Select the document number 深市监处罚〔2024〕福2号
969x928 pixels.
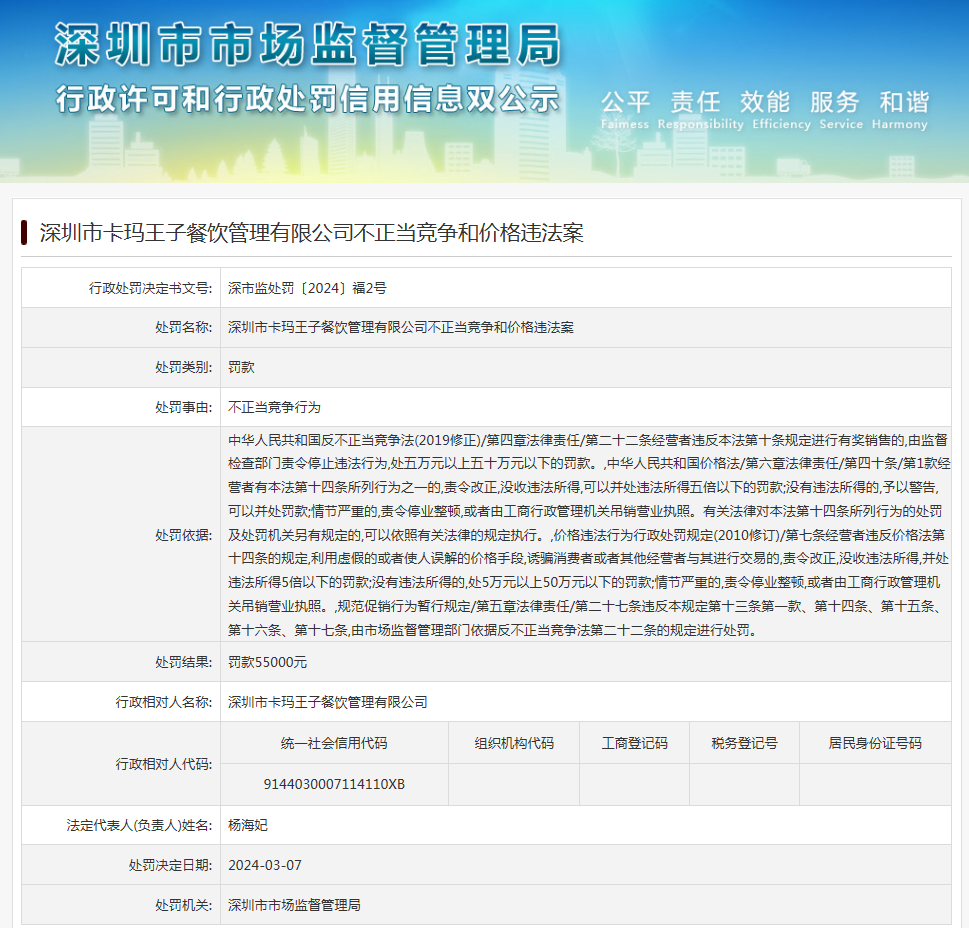click(x=307, y=288)
